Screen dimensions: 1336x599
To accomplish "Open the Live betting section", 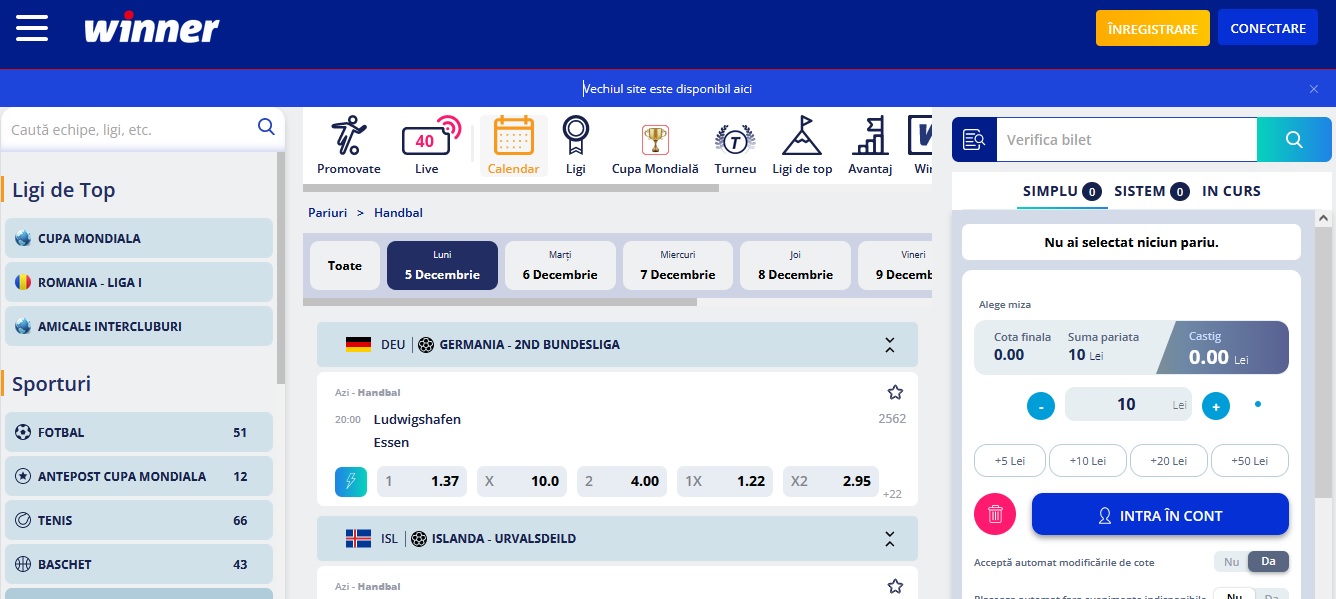I will click(428, 146).
